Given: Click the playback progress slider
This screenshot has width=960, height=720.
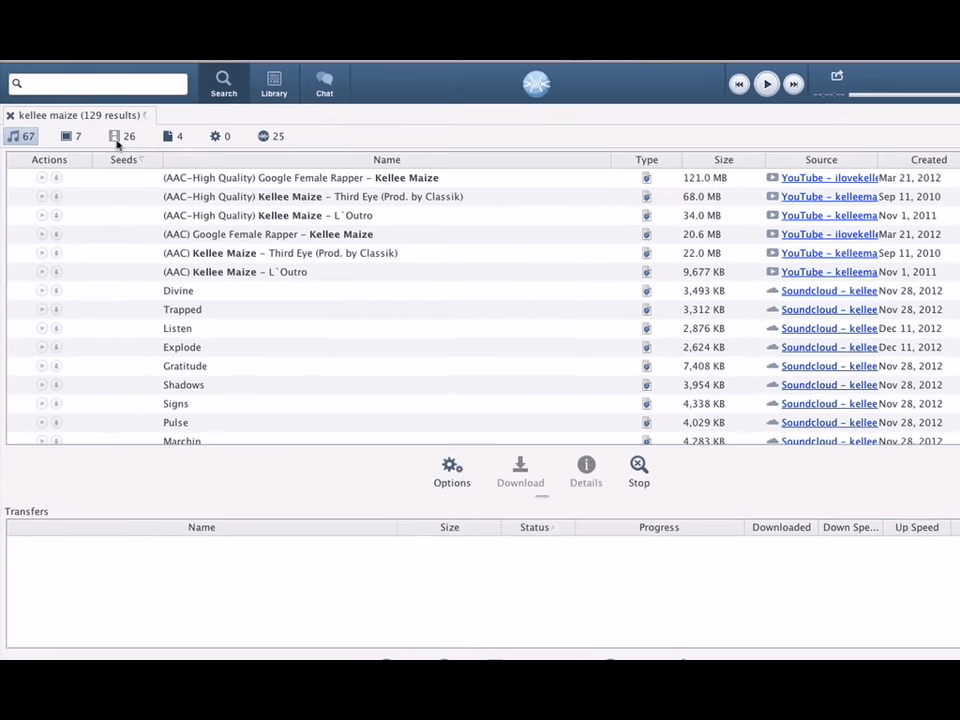Looking at the screenshot, I should (x=904, y=94).
